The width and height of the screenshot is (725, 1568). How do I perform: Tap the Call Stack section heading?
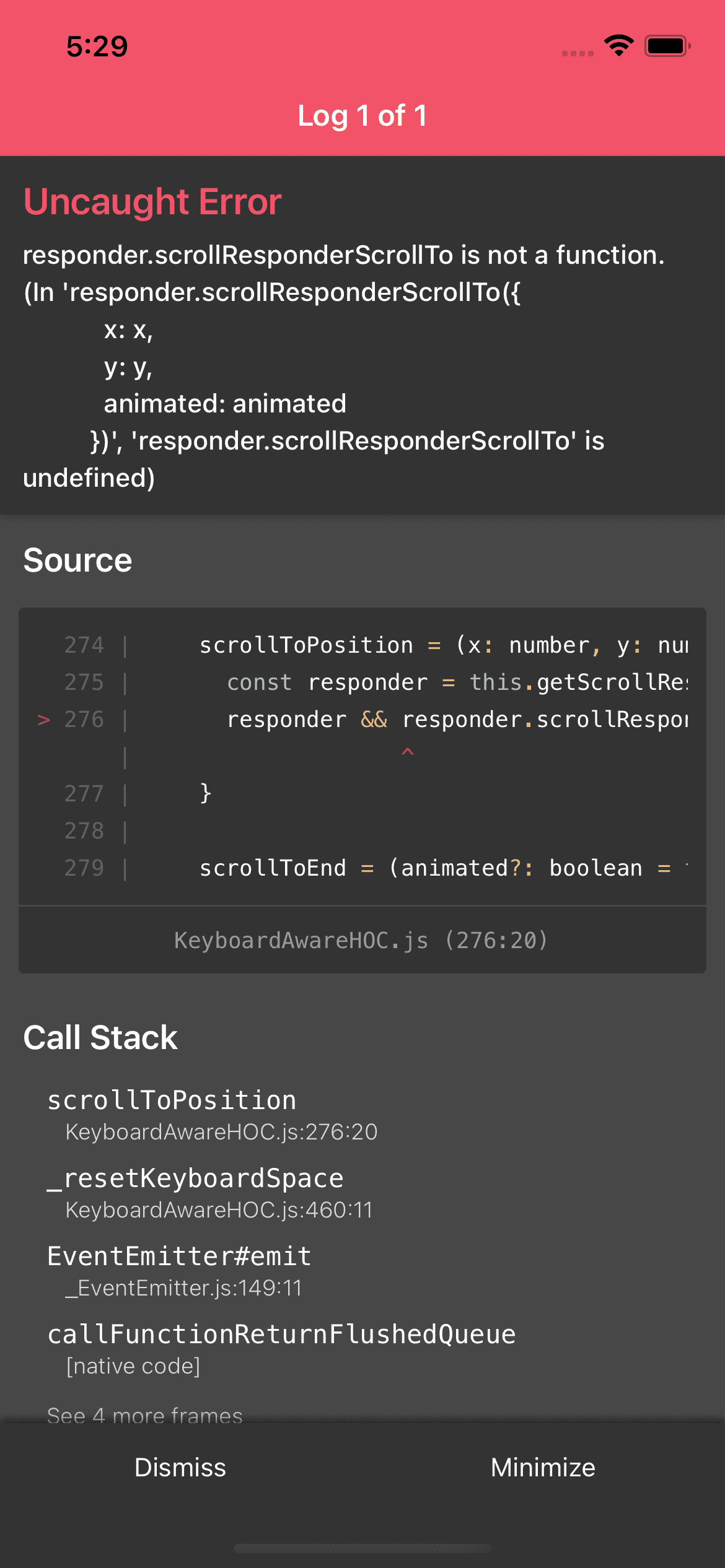point(100,1037)
